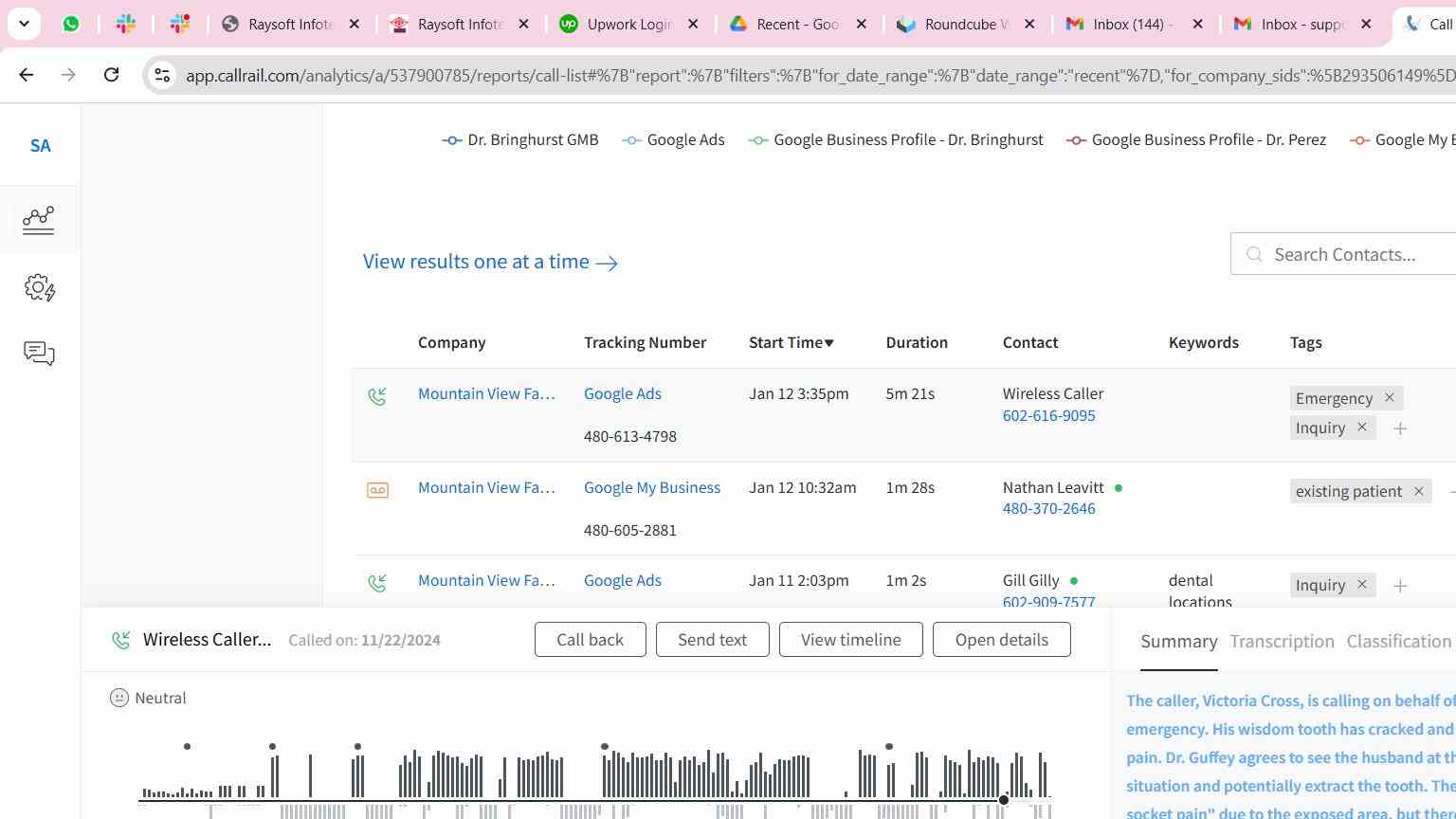
Task: Click the browser back arrow
Action: (x=27, y=75)
